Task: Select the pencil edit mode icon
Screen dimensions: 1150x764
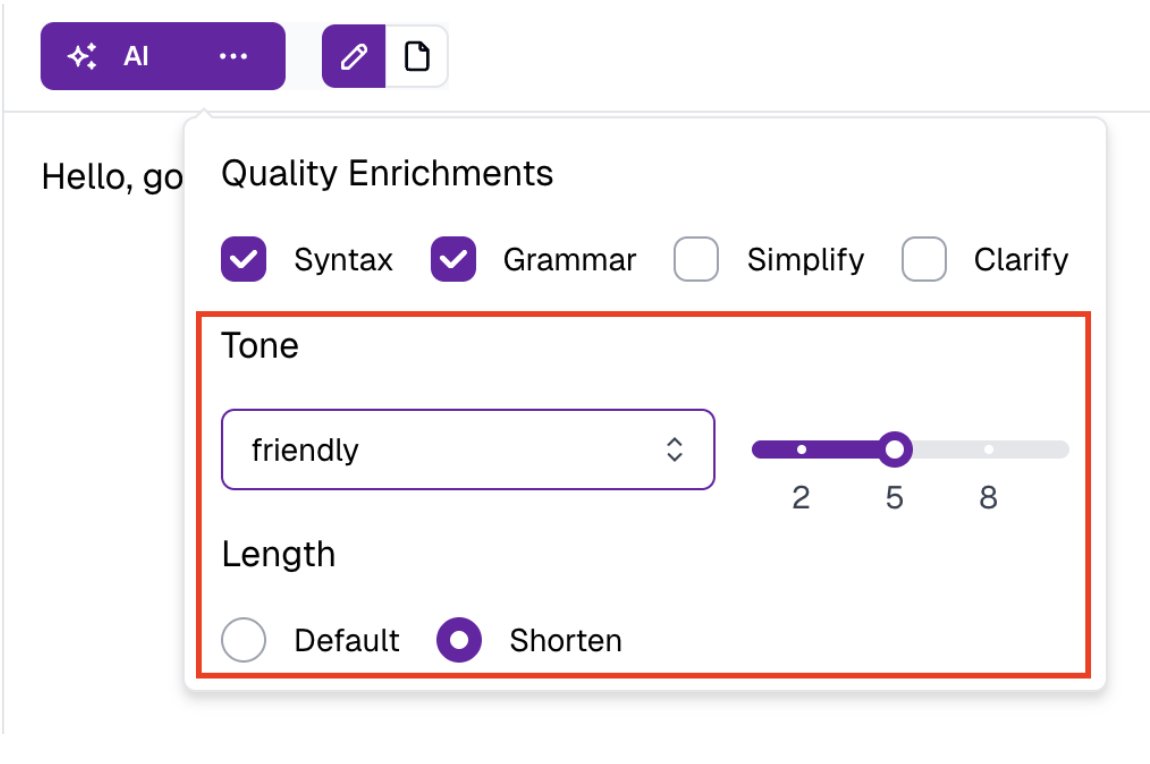Action: point(354,57)
